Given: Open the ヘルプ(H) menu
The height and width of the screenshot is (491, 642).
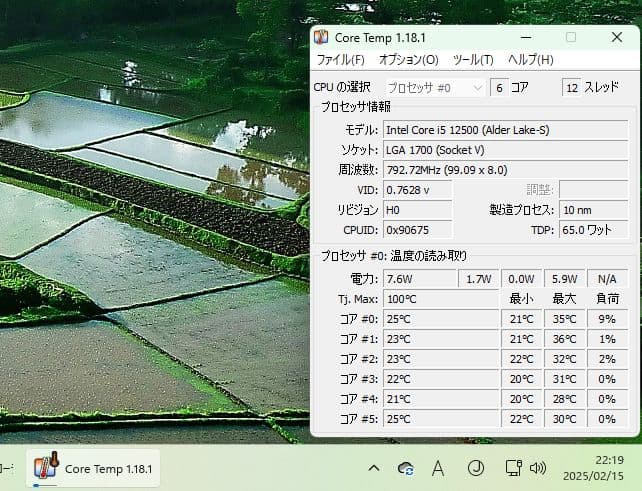Looking at the screenshot, I should 530,60.
